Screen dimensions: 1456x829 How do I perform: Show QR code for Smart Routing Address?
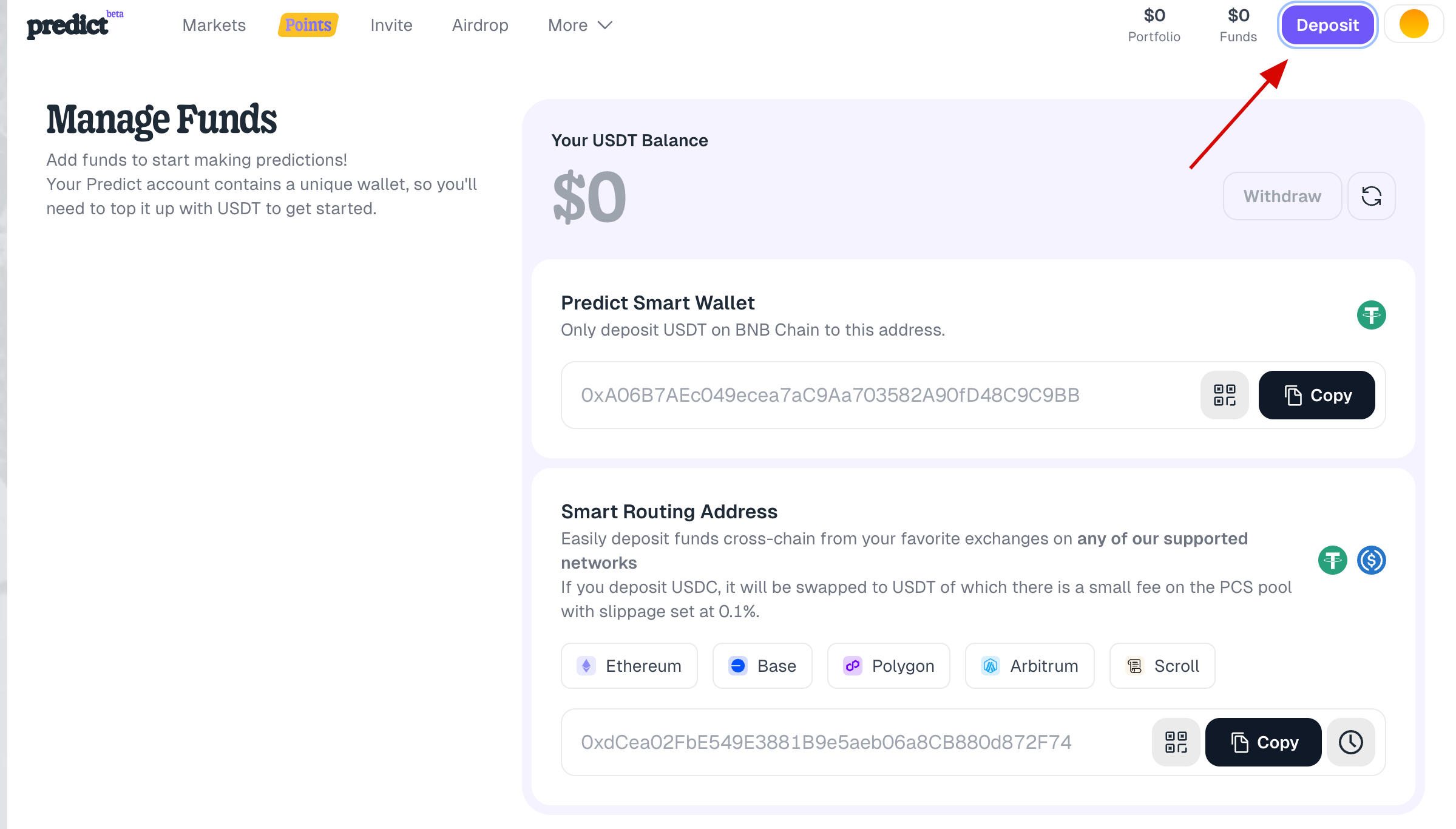point(1176,742)
